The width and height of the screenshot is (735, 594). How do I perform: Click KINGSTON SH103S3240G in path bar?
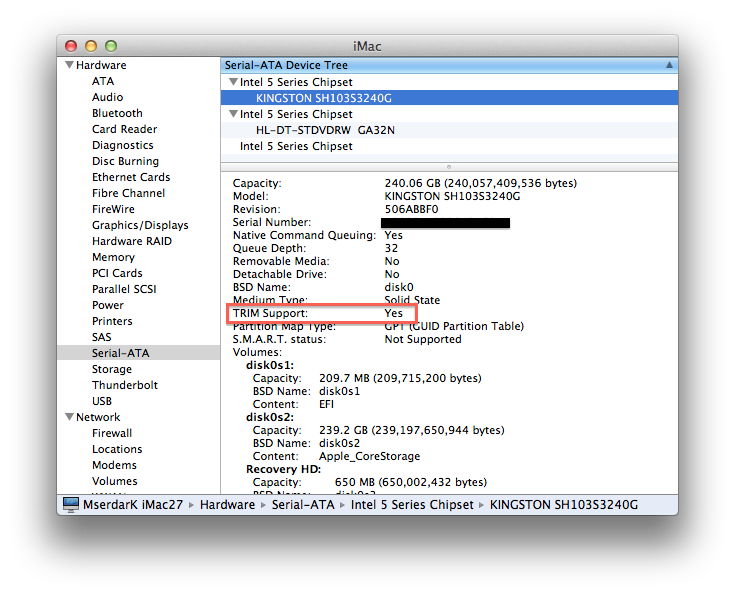[x=564, y=504]
